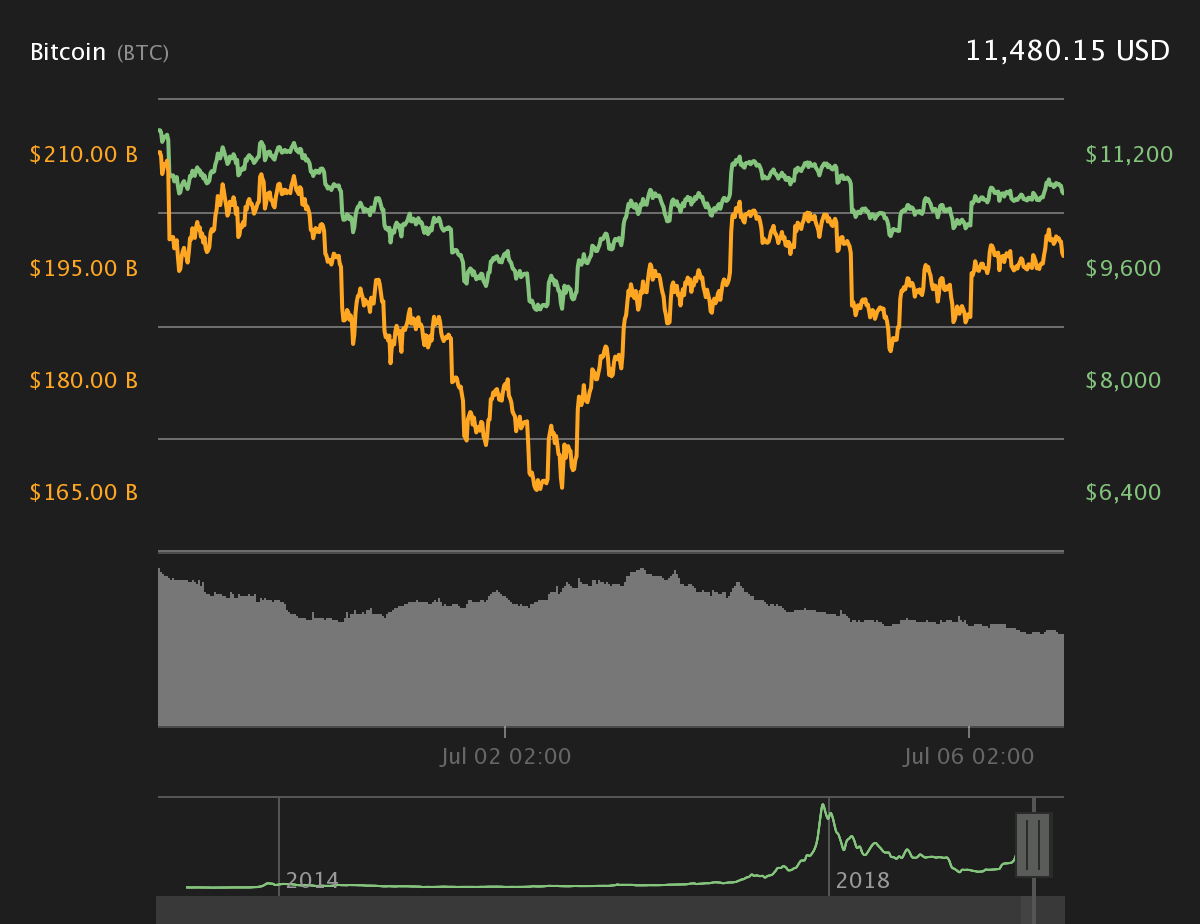Click the $6,400 price axis label
This screenshot has height=924, width=1200.
coord(1123,492)
